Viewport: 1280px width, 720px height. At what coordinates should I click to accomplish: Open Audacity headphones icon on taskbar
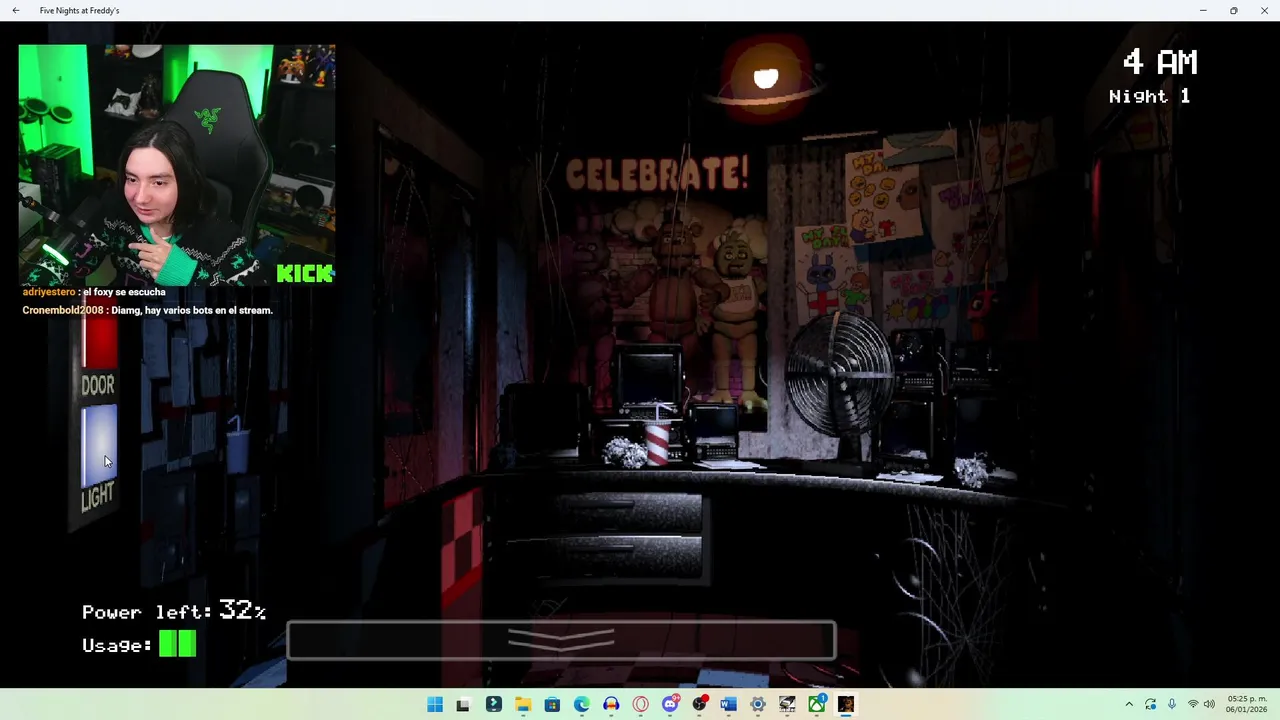(611, 705)
